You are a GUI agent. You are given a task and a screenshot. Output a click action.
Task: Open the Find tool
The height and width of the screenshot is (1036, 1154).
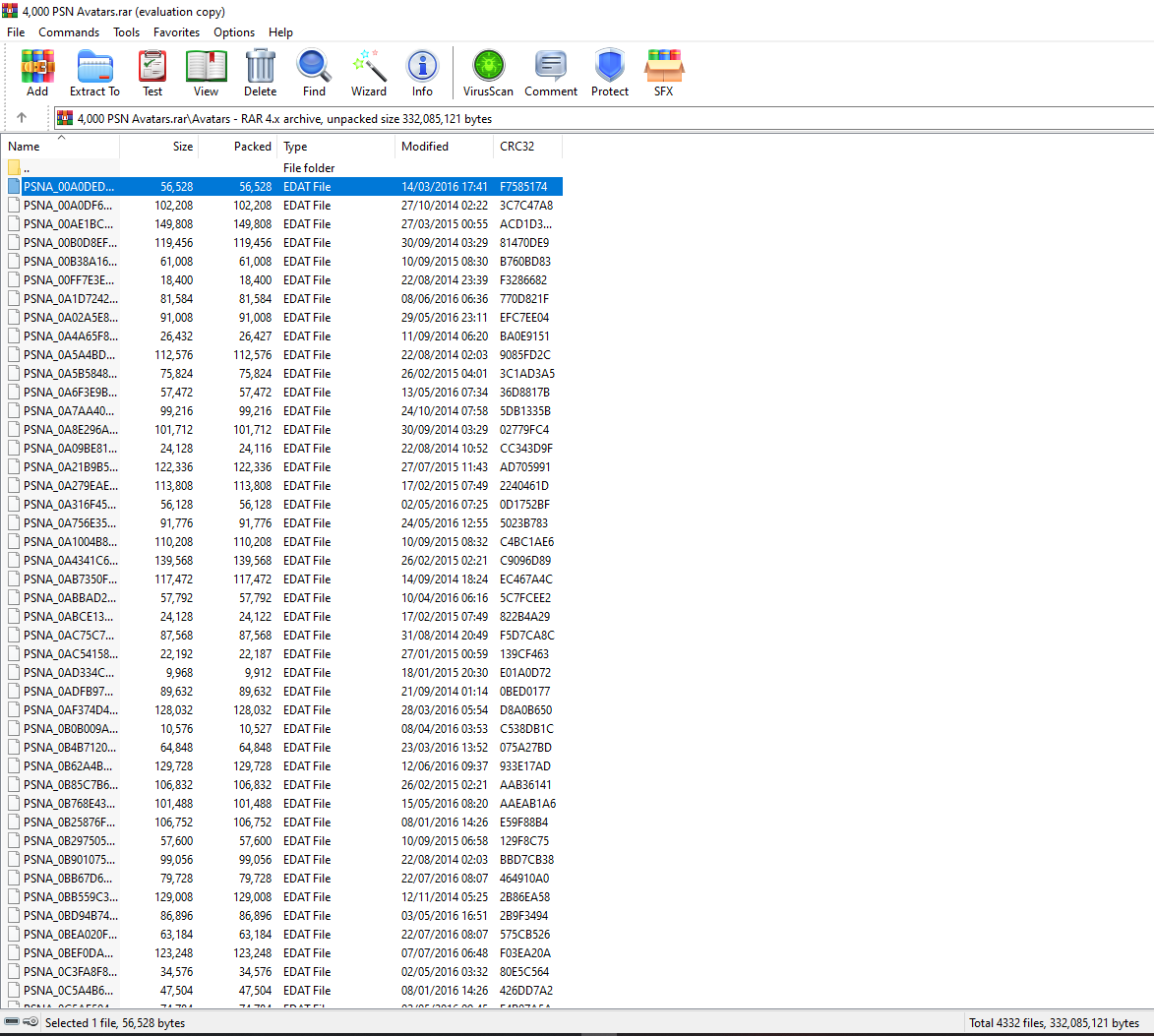point(314,74)
